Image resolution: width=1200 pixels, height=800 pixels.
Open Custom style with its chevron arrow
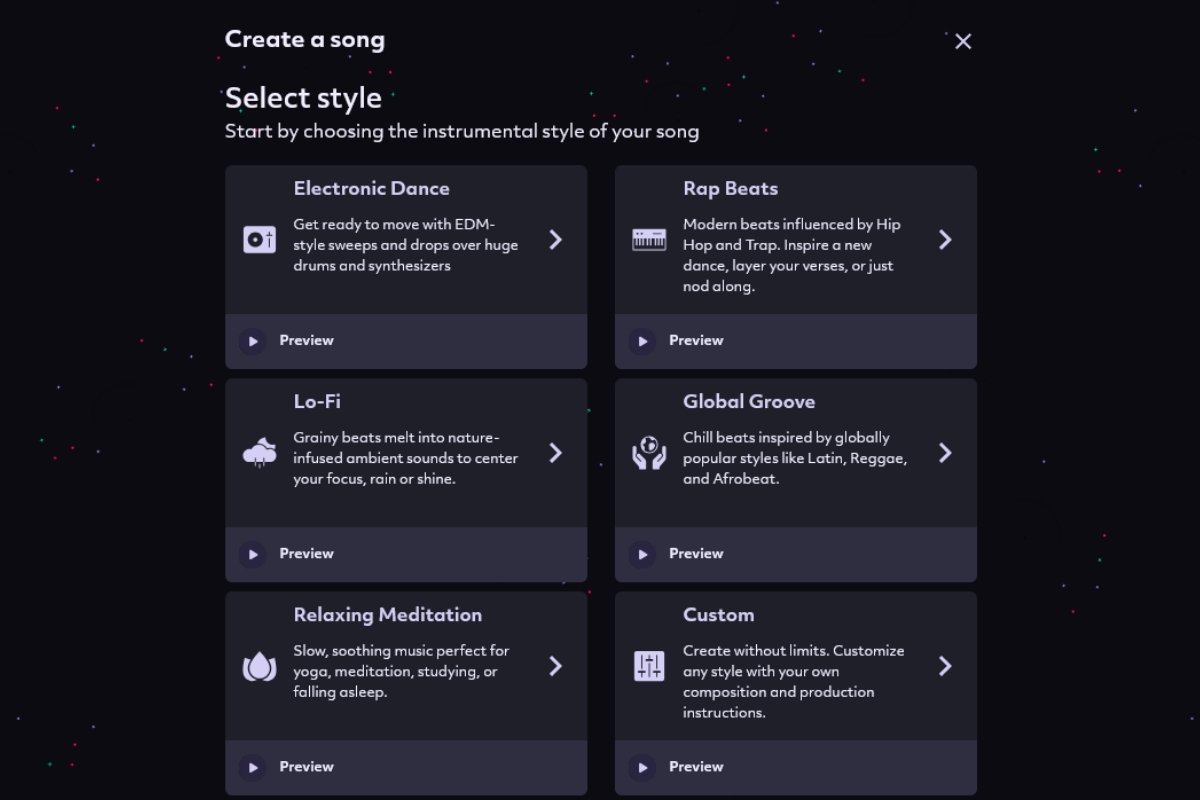945,666
